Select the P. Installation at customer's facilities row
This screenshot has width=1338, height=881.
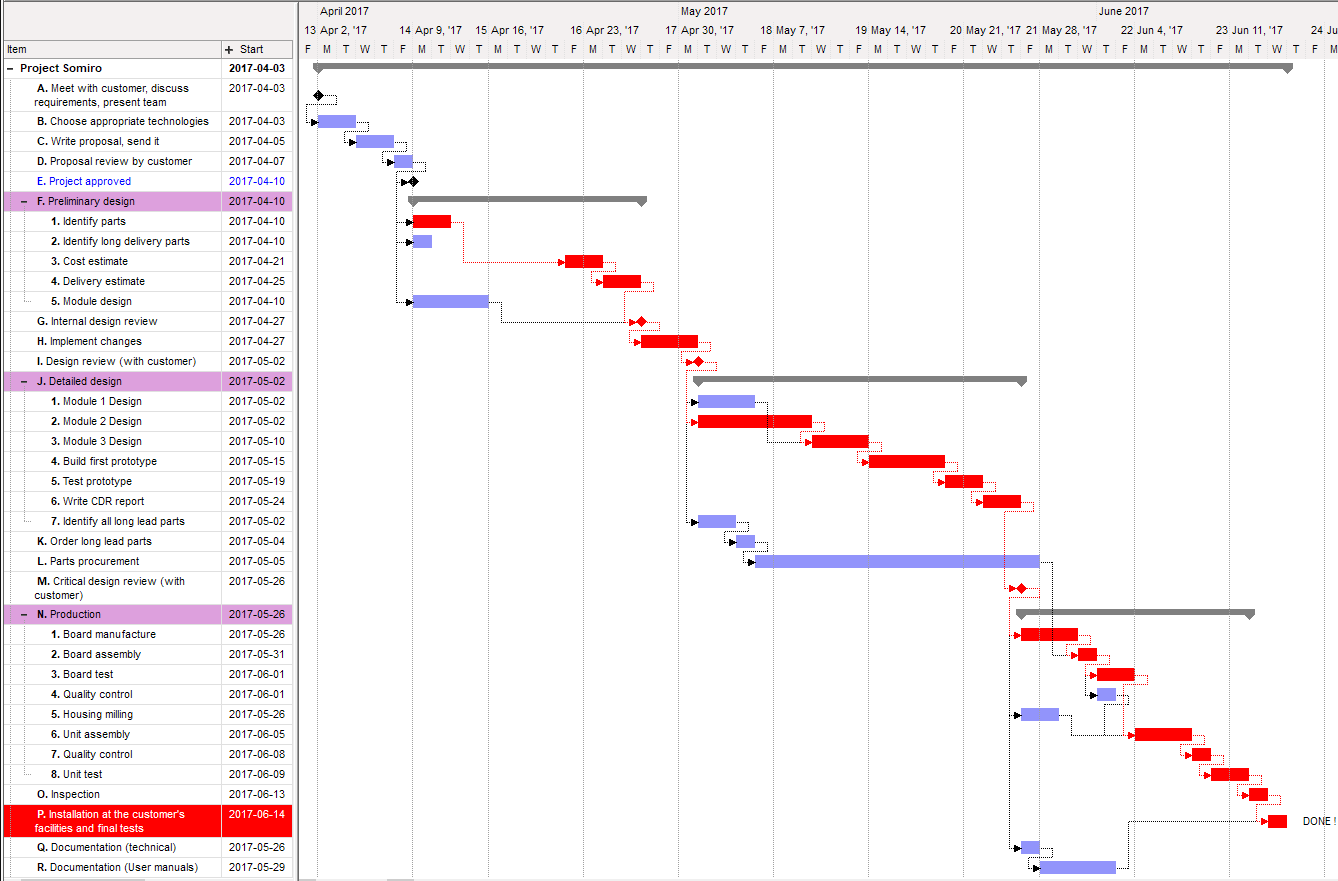[x=110, y=821]
